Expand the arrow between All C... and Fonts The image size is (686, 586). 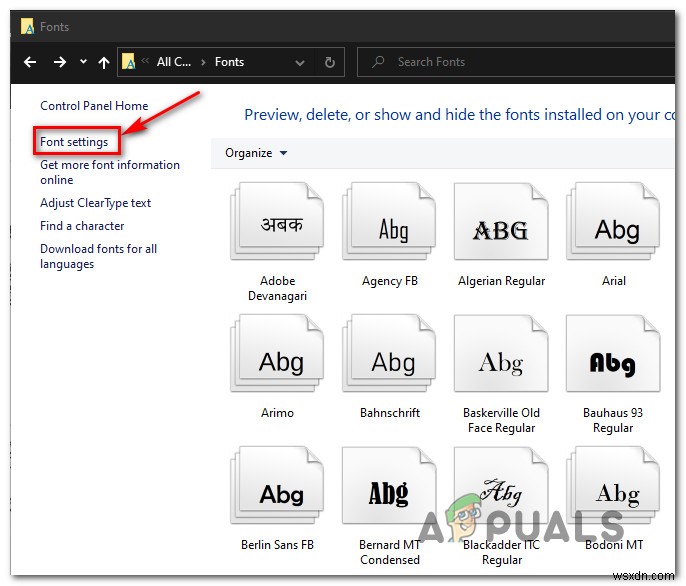tap(203, 63)
